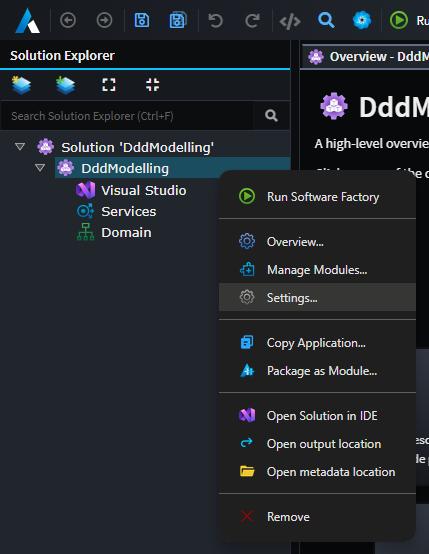Switch to the Overview - DddModelling tab
The image size is (429, 554).
point(366,57)
